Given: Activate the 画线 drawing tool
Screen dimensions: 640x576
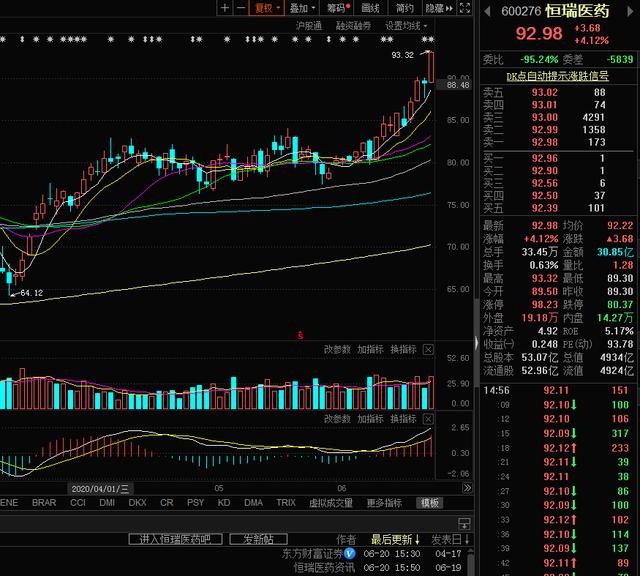Looking at the screenshot, I should click(370, 8).
